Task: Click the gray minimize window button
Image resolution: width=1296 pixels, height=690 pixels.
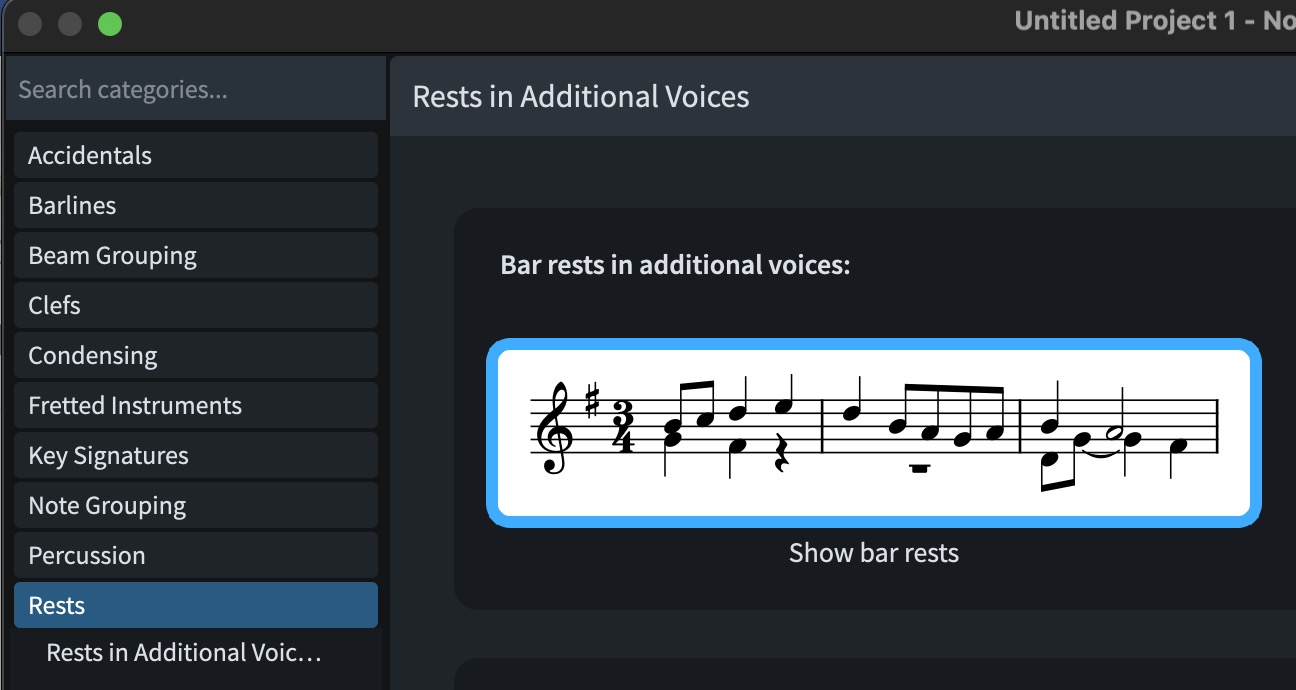Action: (70, 23)
